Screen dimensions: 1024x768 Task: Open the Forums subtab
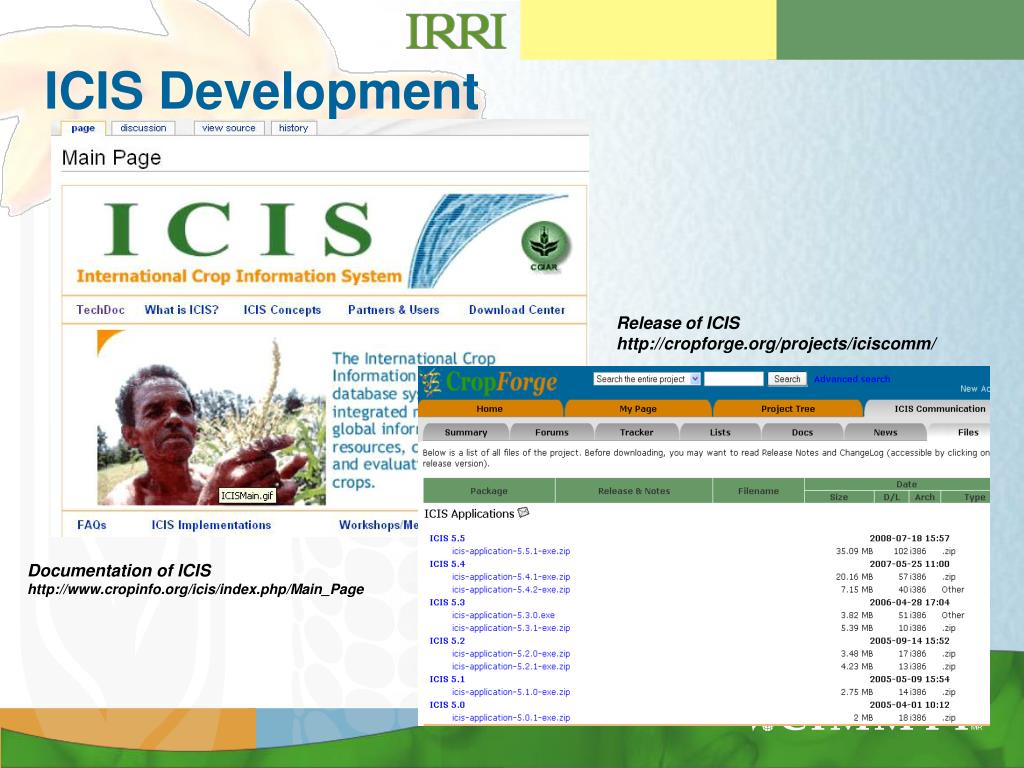point(552,432)
